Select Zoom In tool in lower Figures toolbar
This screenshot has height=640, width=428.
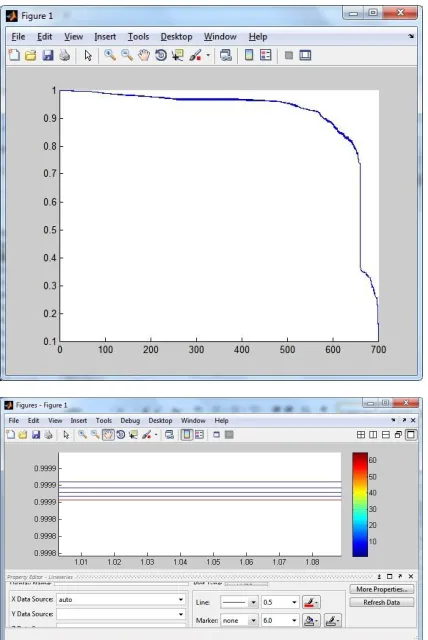(x=82, y=435)
